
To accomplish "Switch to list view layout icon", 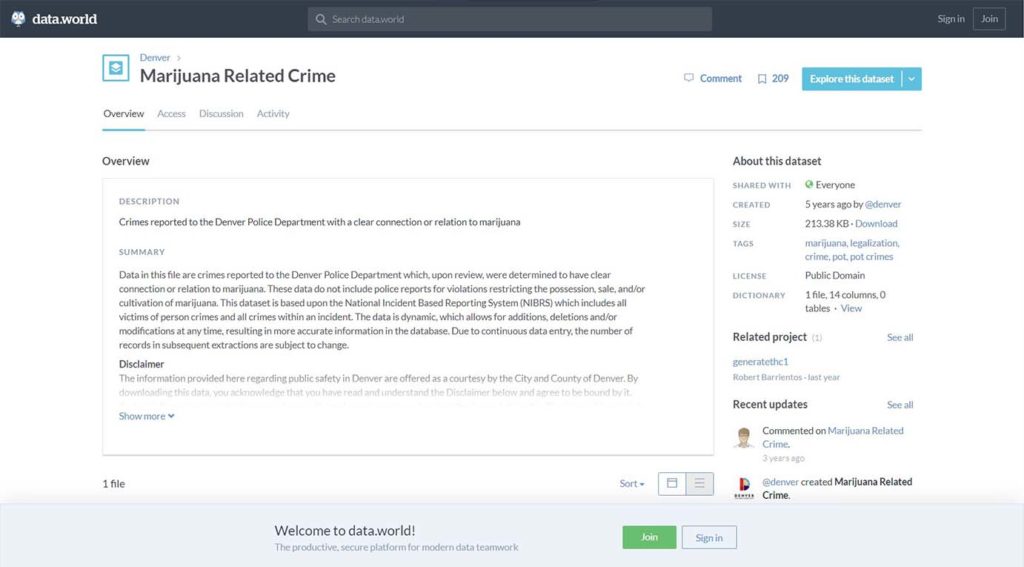I will point(699,483).
